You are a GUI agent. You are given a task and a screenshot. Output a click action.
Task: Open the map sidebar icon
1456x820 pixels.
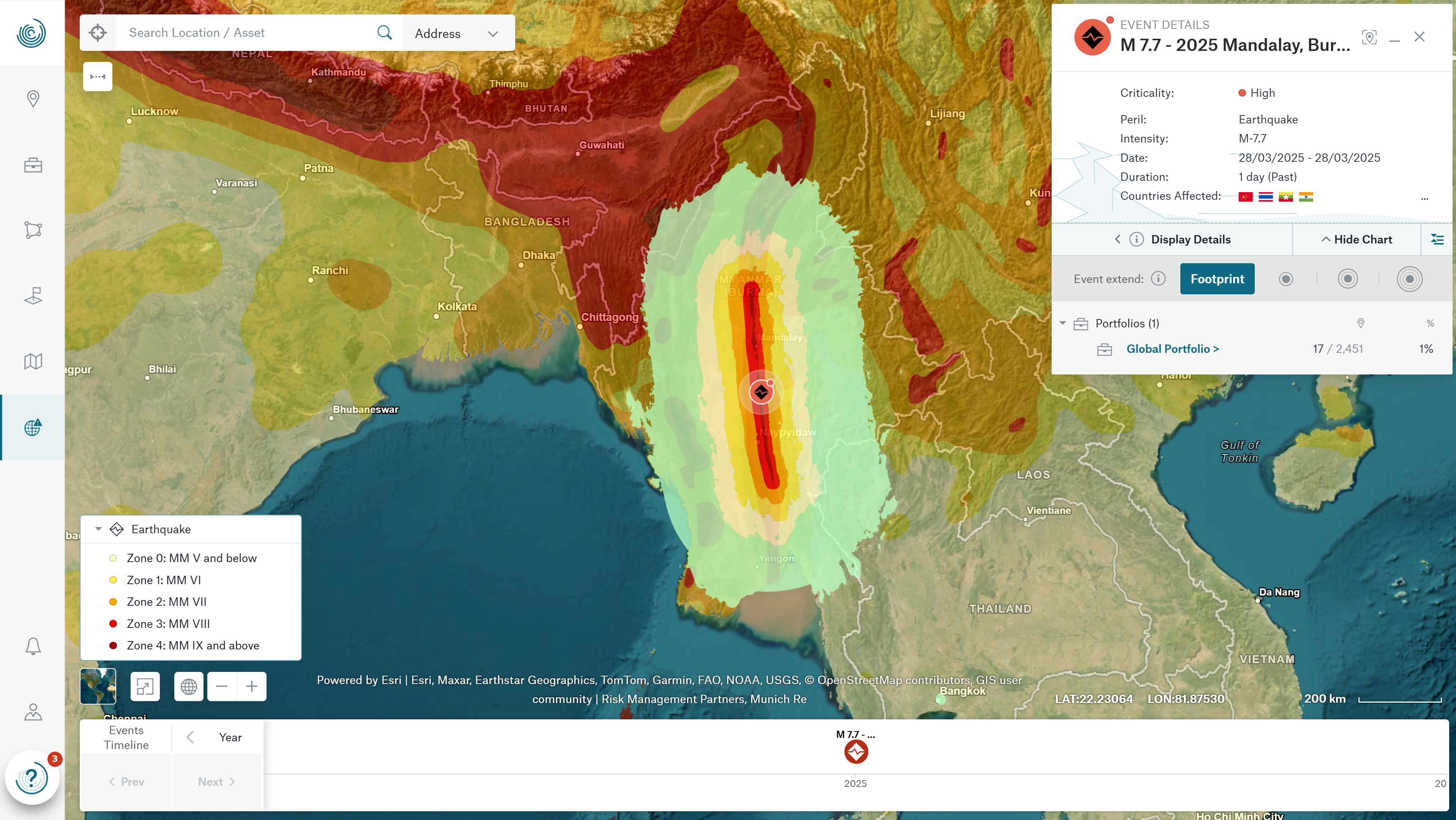click(x=33, y=361)
